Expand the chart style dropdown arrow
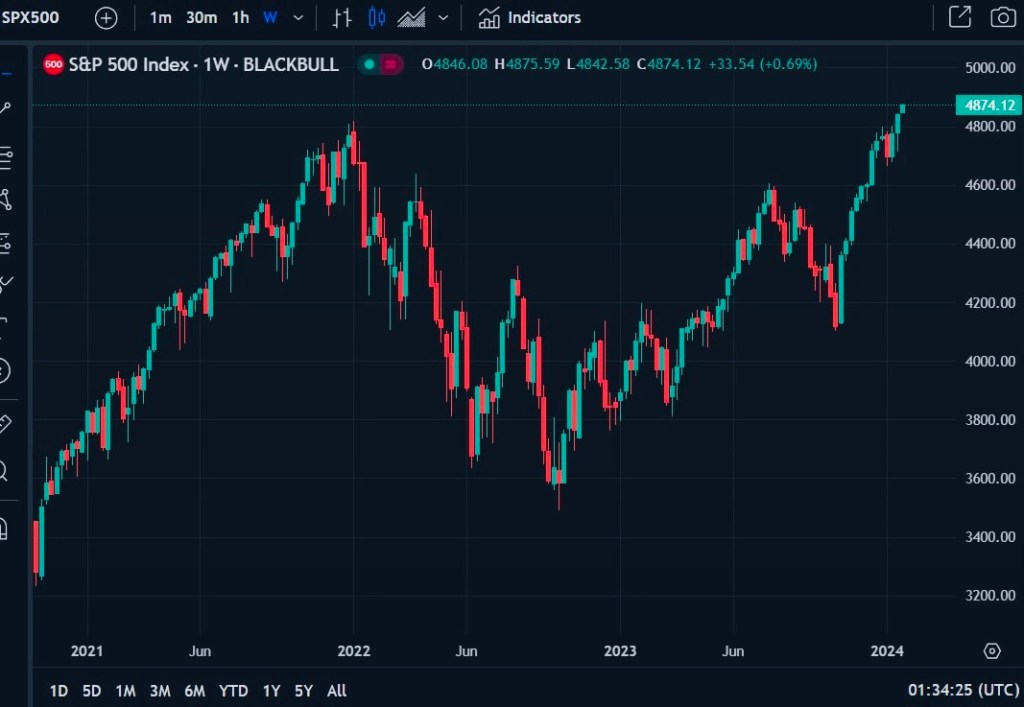This screenshot has width=1024, height=707. (443, 18)
